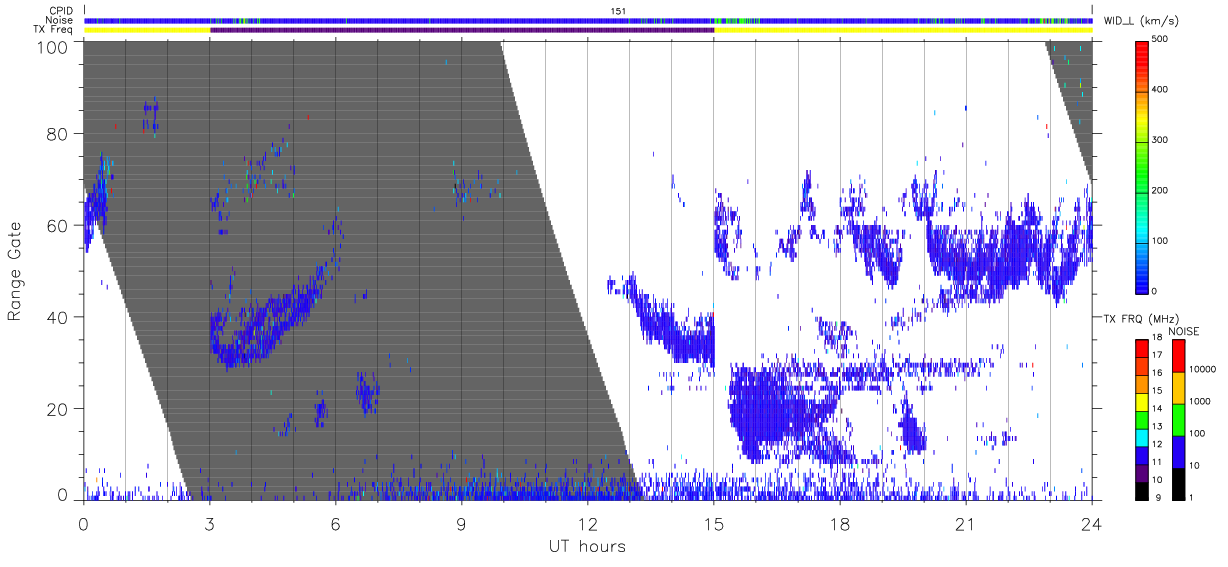Screen dimensions: 1228x567
Task: Click the TX Freq row label
Action: (x=52, y=30)
